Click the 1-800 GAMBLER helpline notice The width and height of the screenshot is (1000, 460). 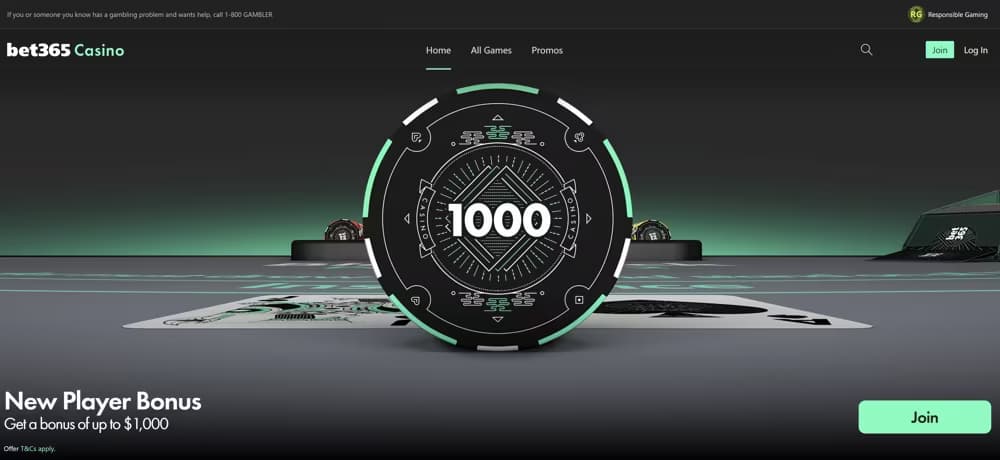[139, 15]
